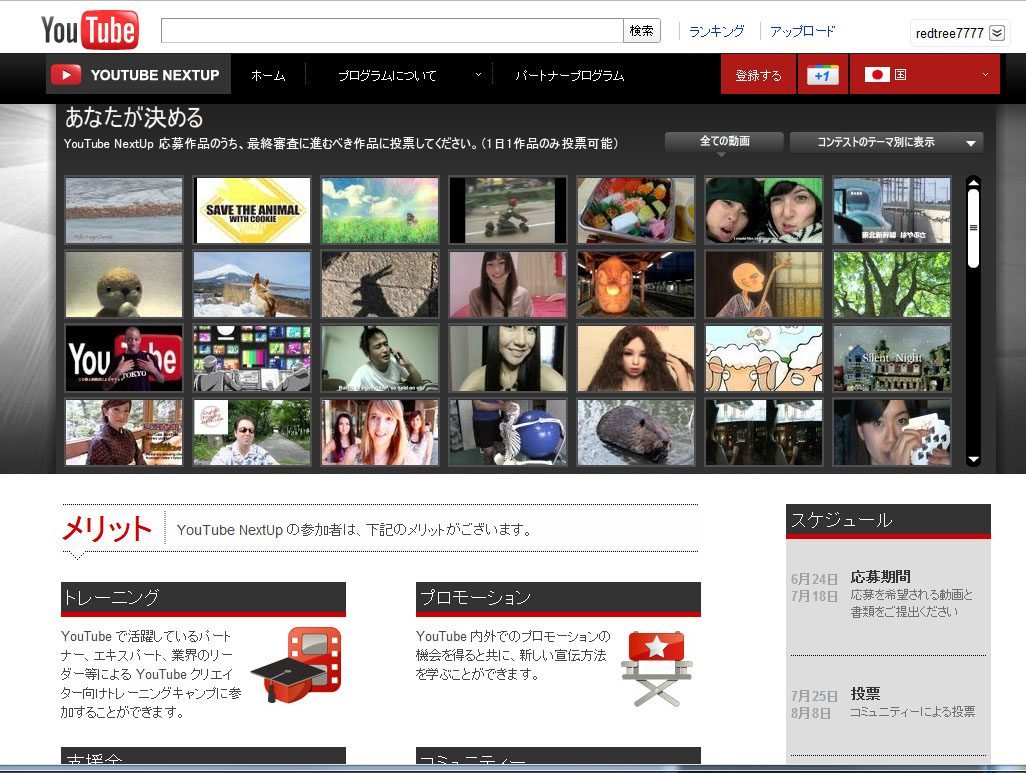The height and width of the screenshot is (773, 1026).
Task: Click the promotion director chair icon
Action: click(656, 668)
